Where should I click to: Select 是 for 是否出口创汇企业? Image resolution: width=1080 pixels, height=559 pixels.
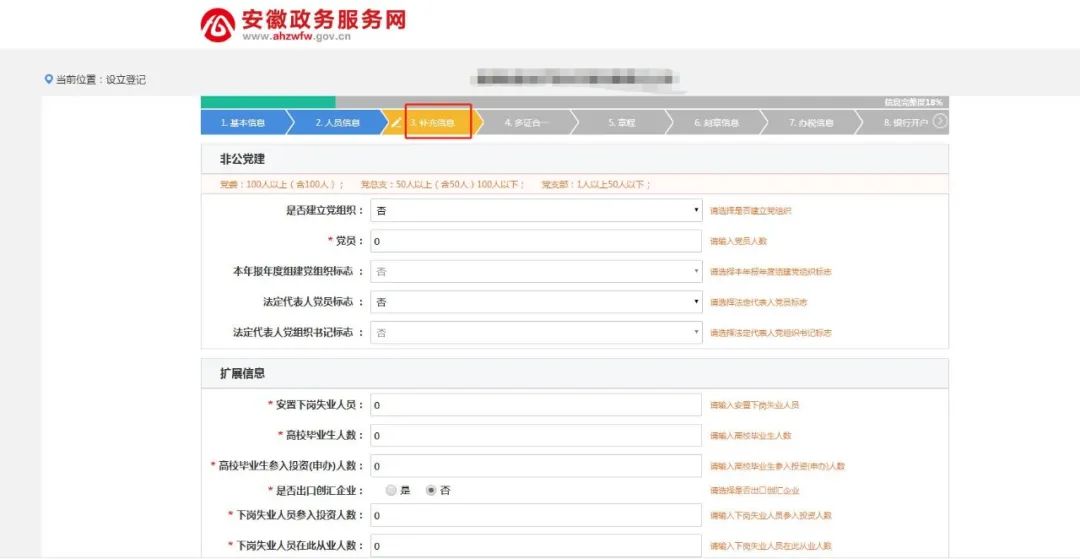391,490
